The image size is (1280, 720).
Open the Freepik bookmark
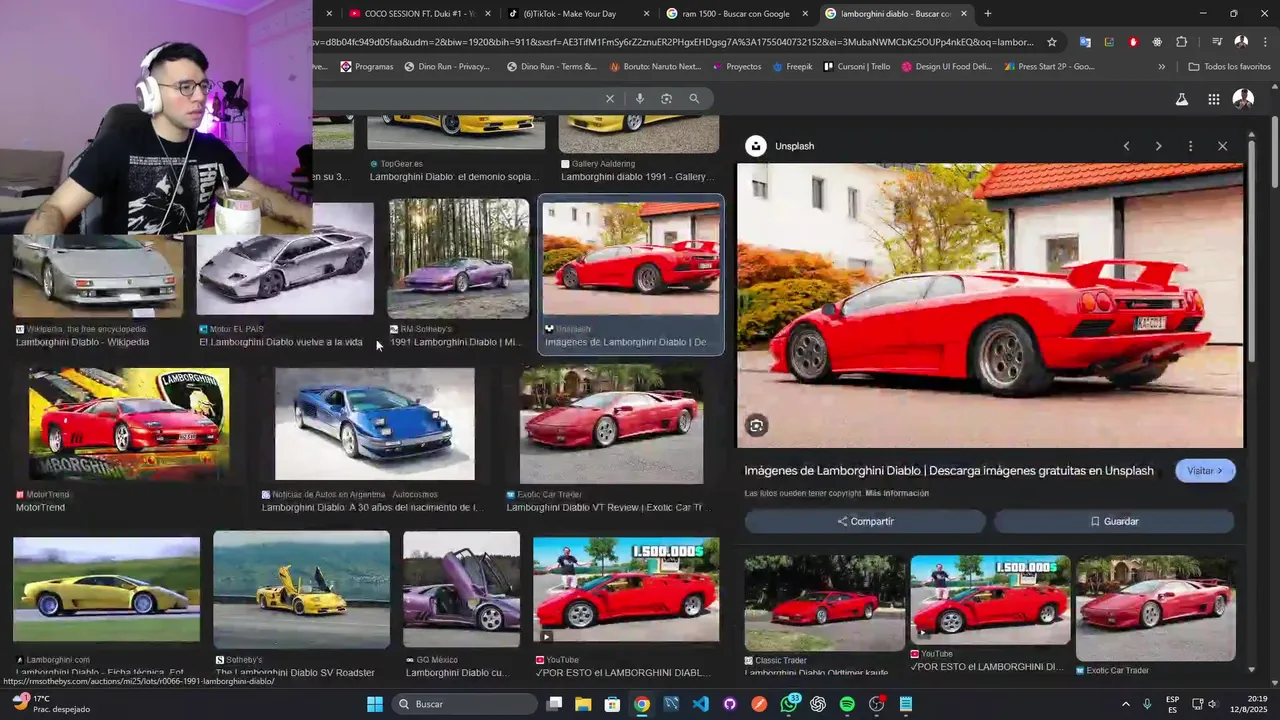click(x=791, y=67)
